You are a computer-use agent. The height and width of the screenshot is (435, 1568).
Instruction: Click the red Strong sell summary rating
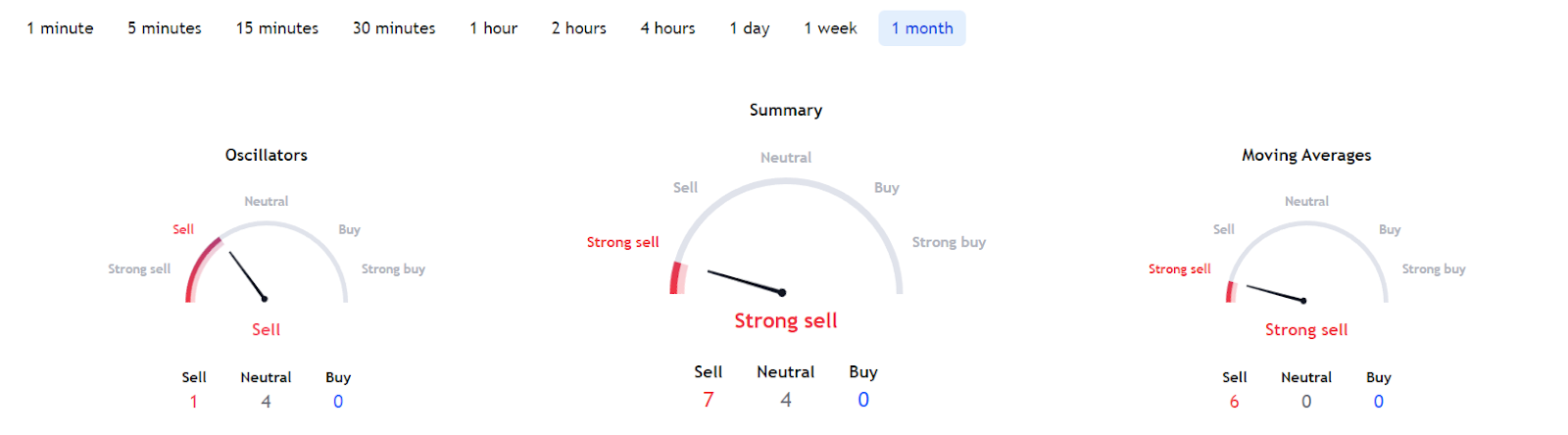[x=786, y=320]
